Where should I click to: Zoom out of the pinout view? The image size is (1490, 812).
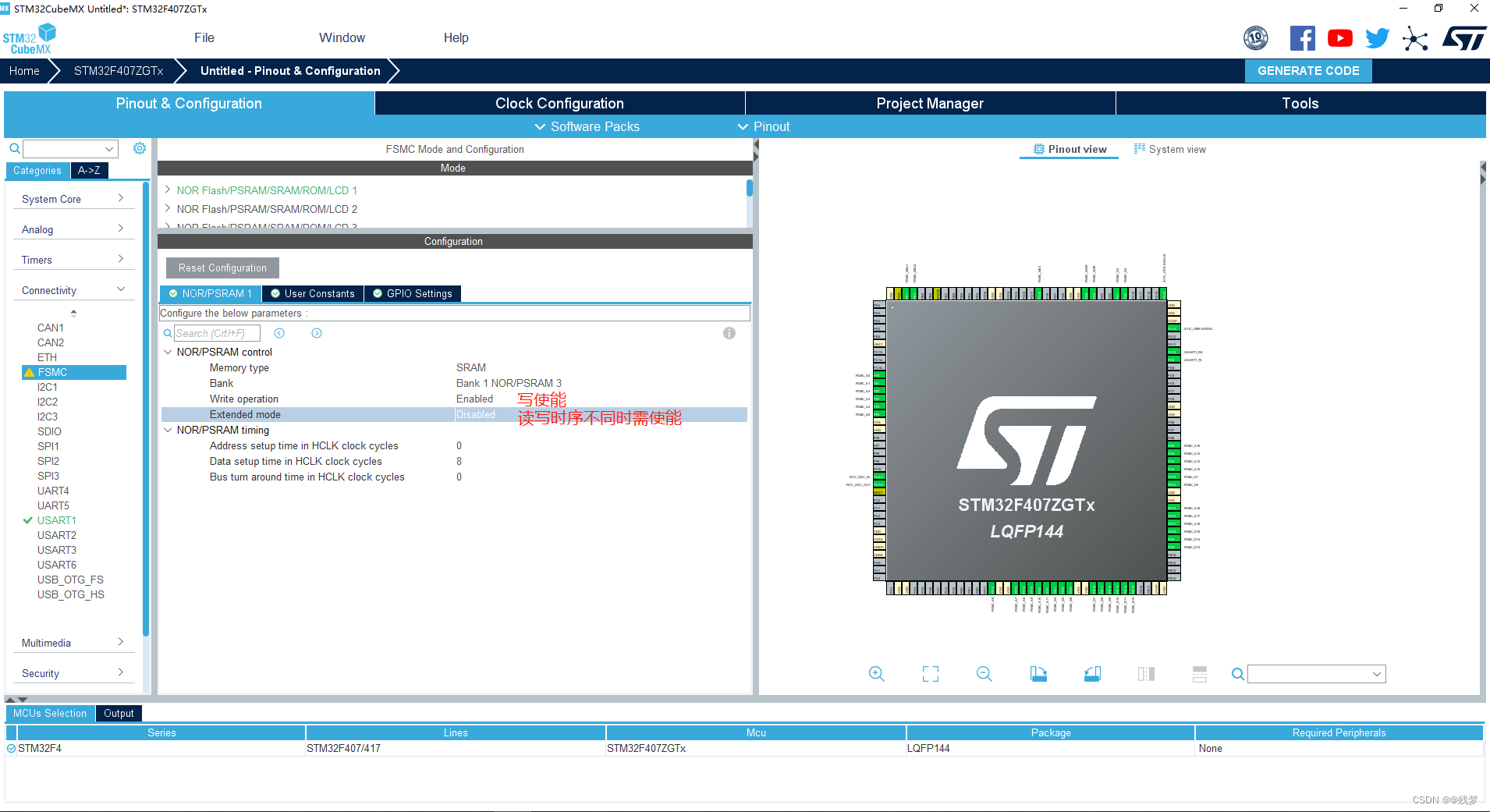pos(984,673)
